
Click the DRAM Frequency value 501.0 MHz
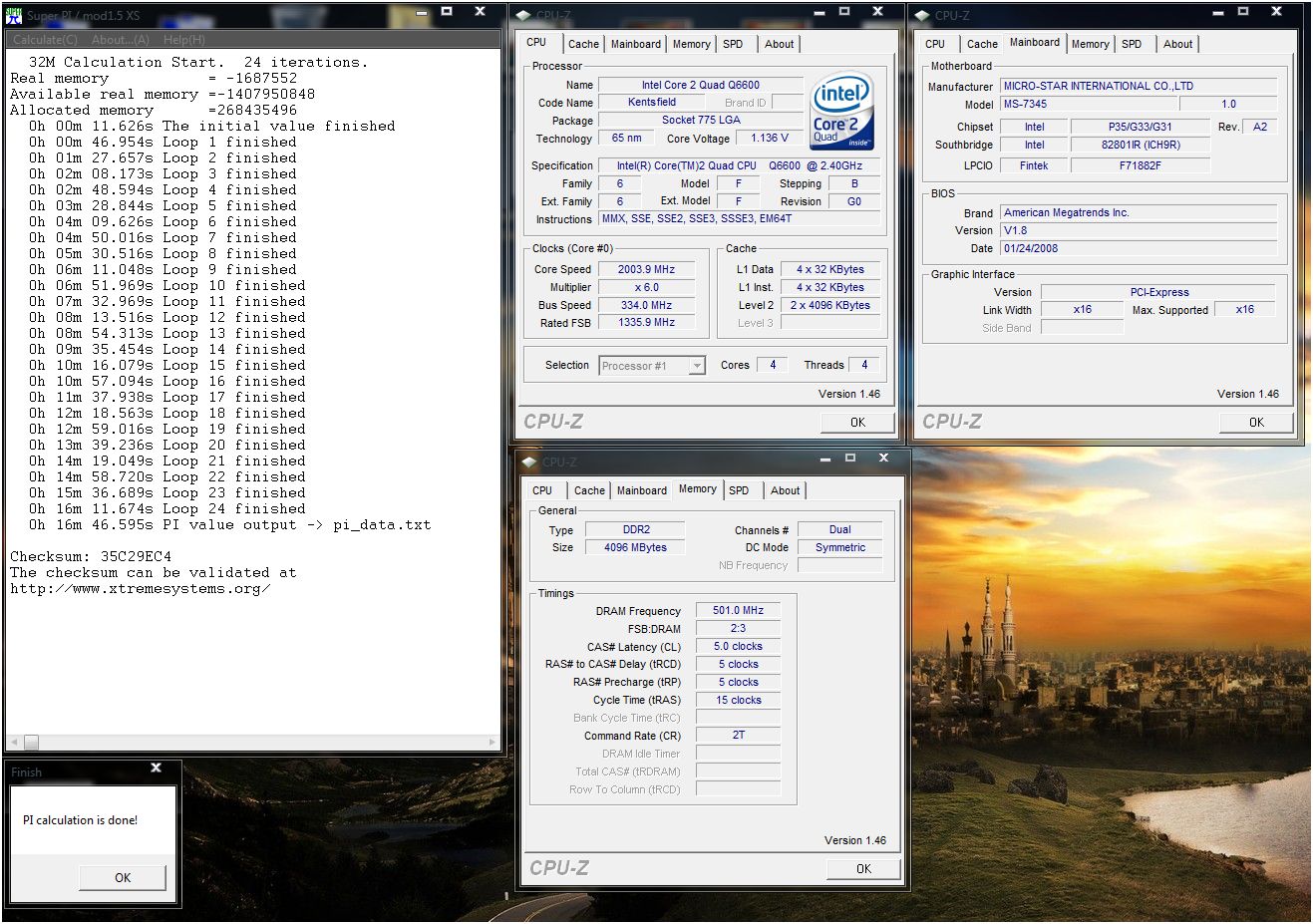tap(738, 610)
